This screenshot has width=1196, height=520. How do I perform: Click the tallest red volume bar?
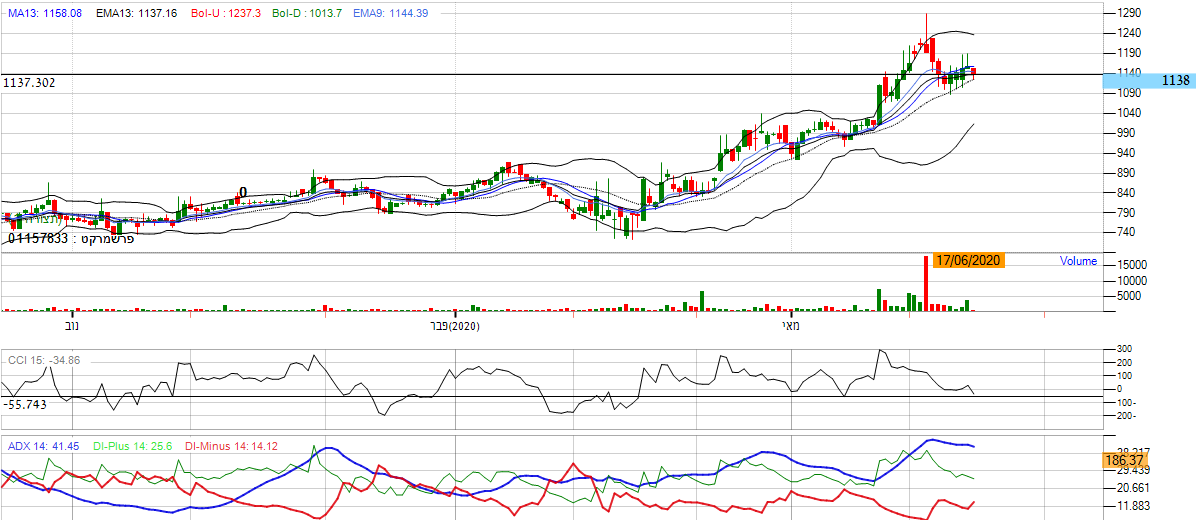[x=926, y=285]
